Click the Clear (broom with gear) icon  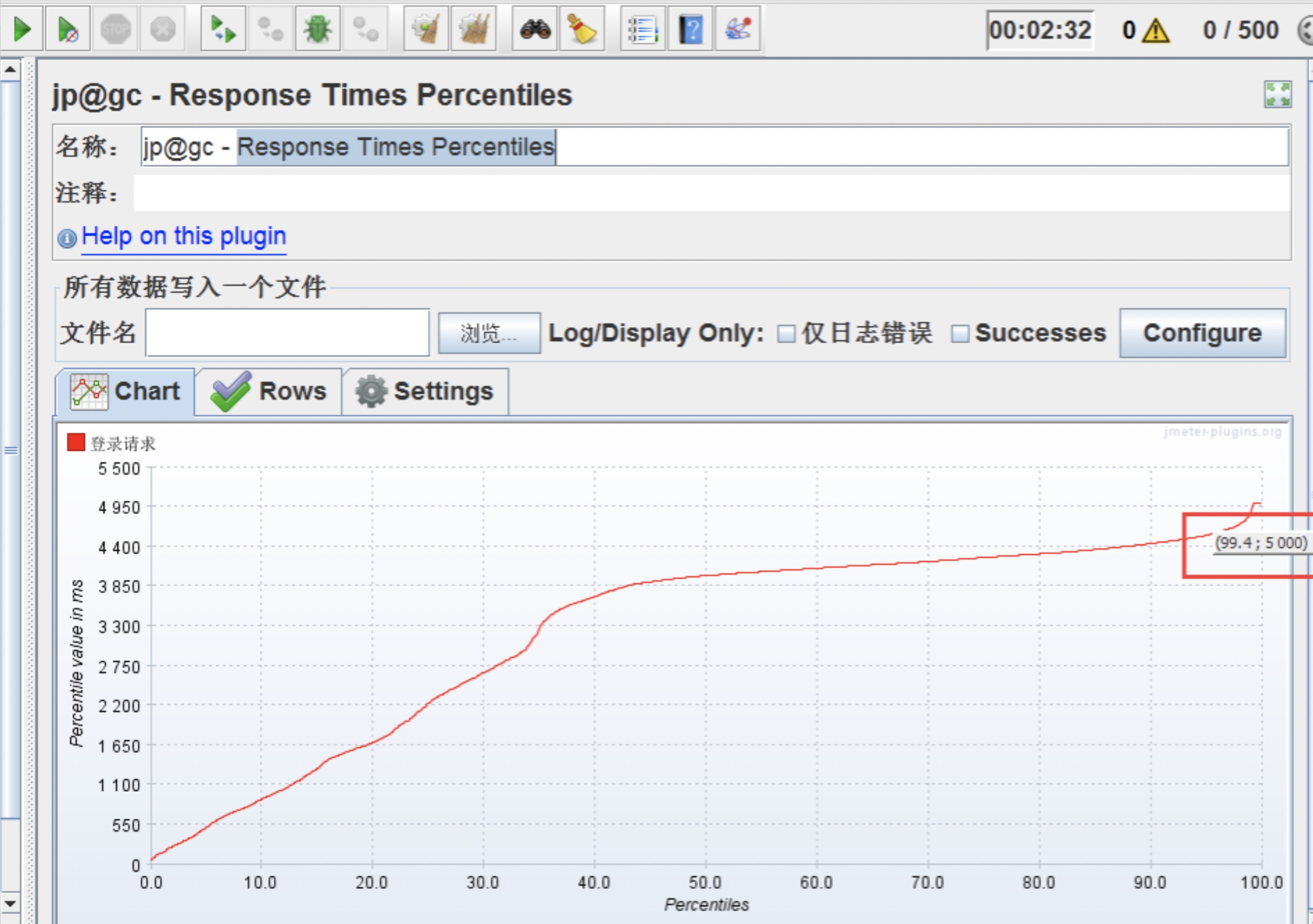pos(425,29)
